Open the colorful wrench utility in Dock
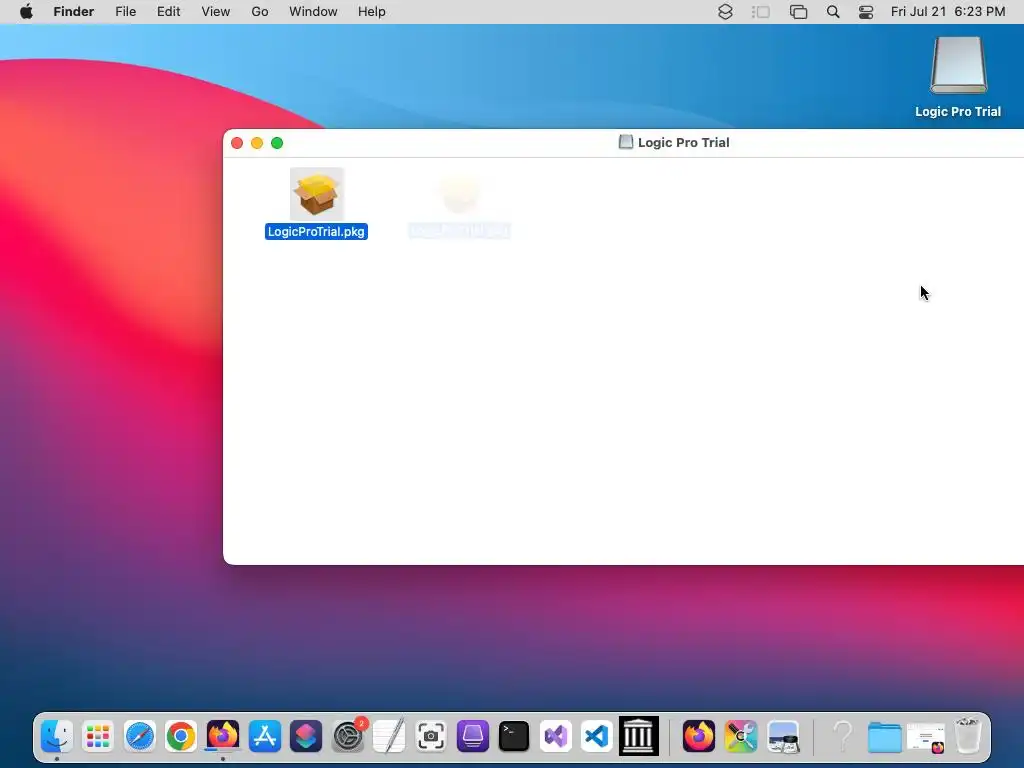Viewport: 1024px width, 768px height. tap(741, 737)
